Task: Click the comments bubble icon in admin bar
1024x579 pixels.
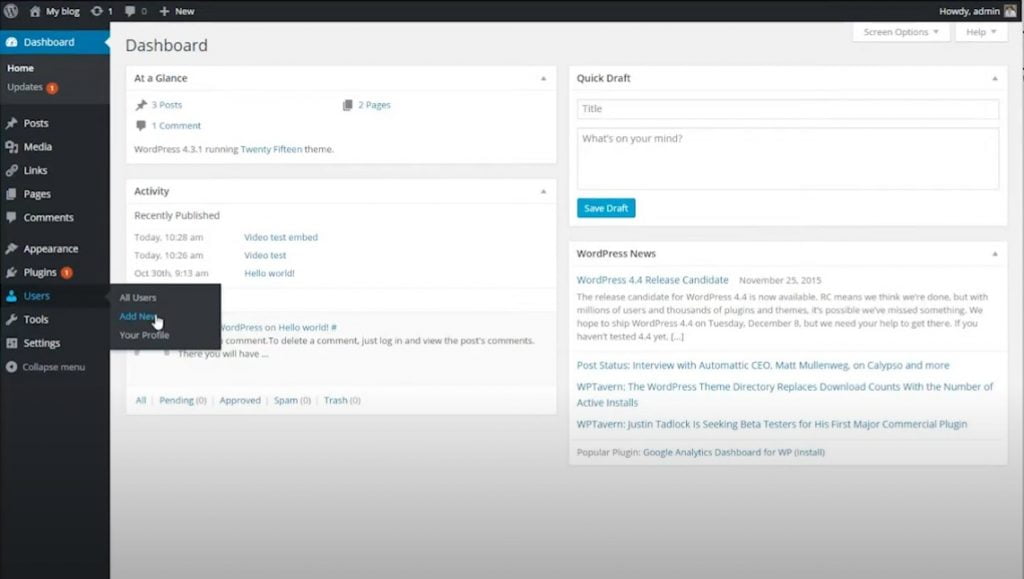Action: (x=130, y=11)
